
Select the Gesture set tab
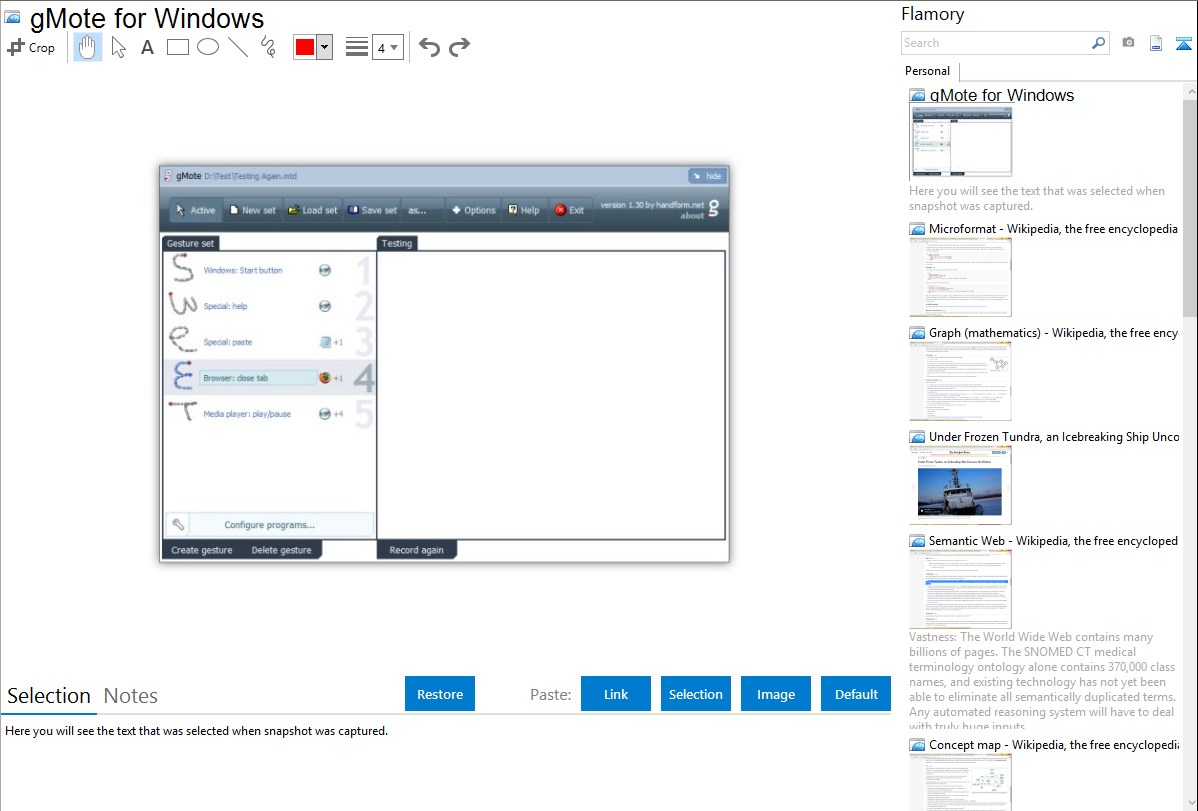(190, 243)
